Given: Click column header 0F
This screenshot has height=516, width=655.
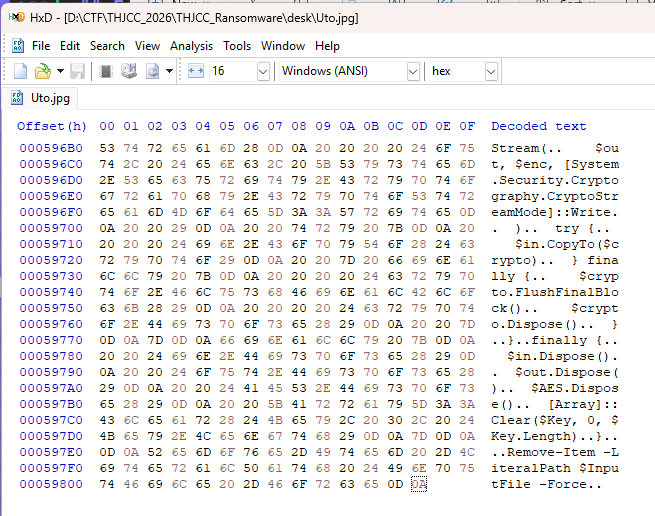Looking at the screenshot, I should click(467, 126).
